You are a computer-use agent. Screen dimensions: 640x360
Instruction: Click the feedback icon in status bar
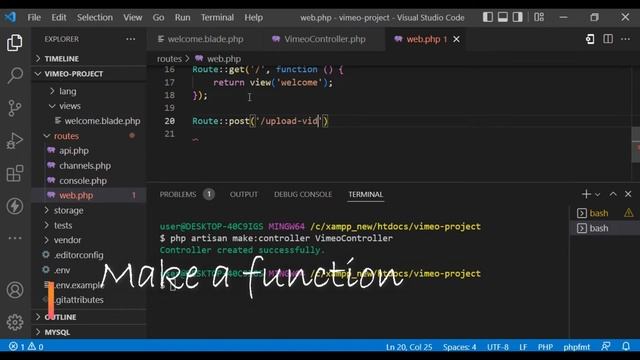tap(606, 347)
